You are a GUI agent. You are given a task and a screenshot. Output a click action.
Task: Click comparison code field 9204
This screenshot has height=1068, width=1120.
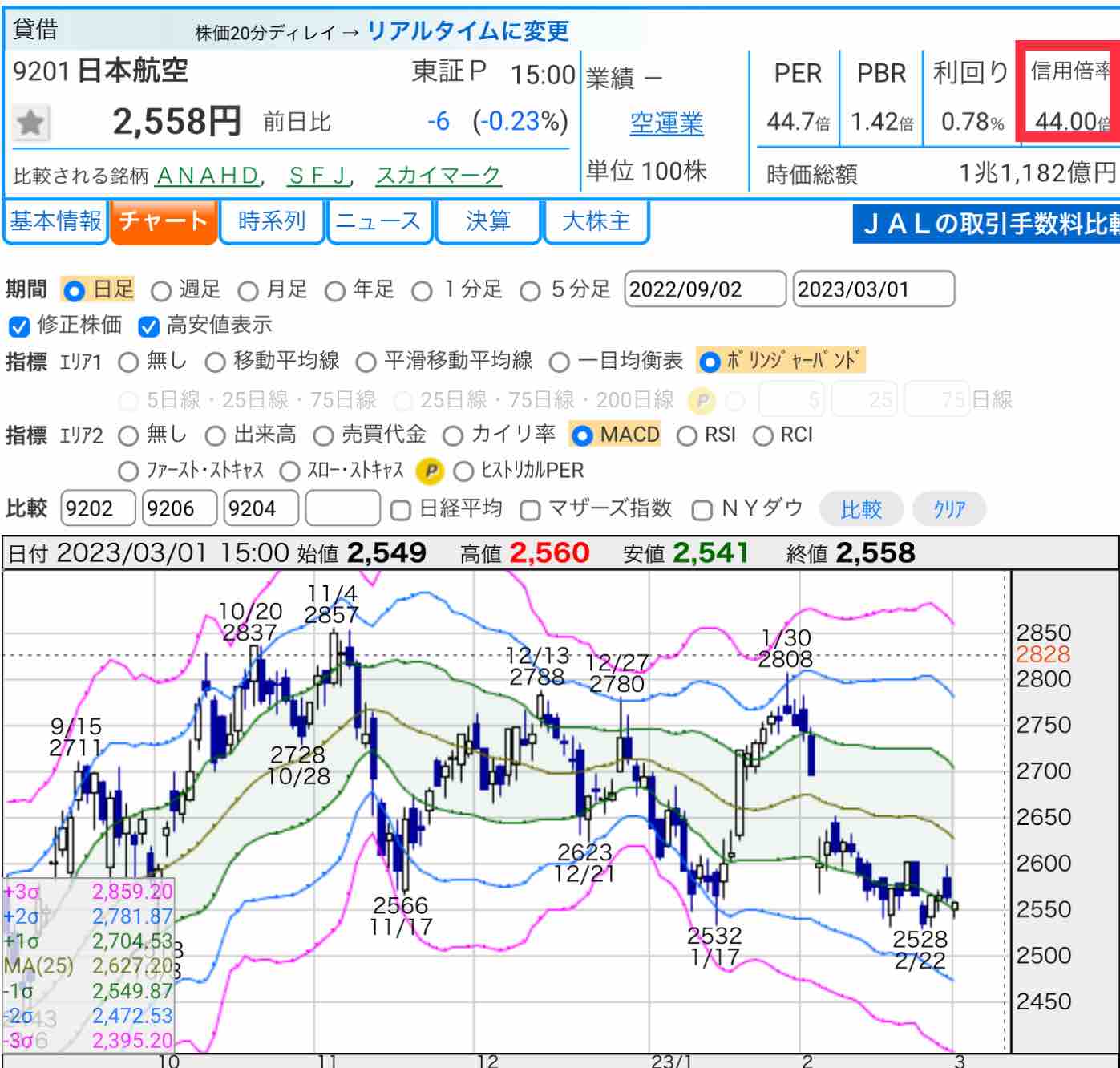tap(261, 508)
